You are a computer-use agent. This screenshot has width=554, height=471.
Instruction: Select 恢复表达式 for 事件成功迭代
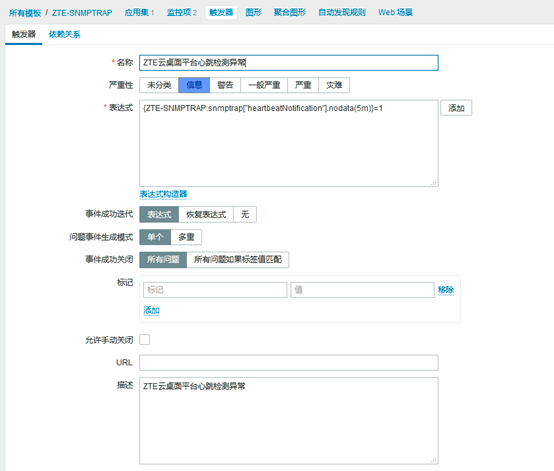coord(206,214)
